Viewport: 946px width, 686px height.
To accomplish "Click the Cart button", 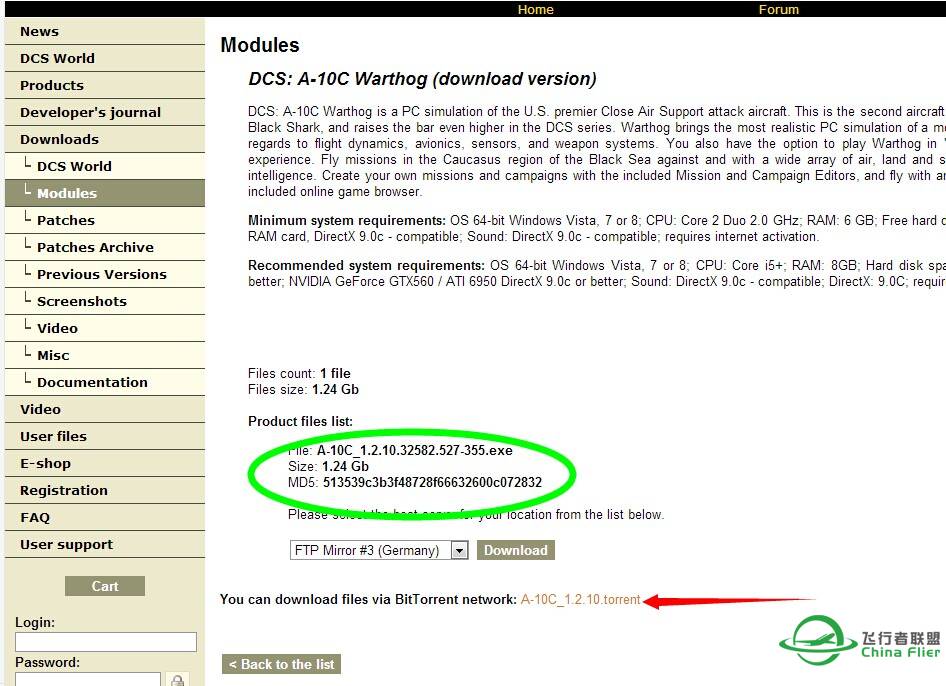I will tap(105, 586).
